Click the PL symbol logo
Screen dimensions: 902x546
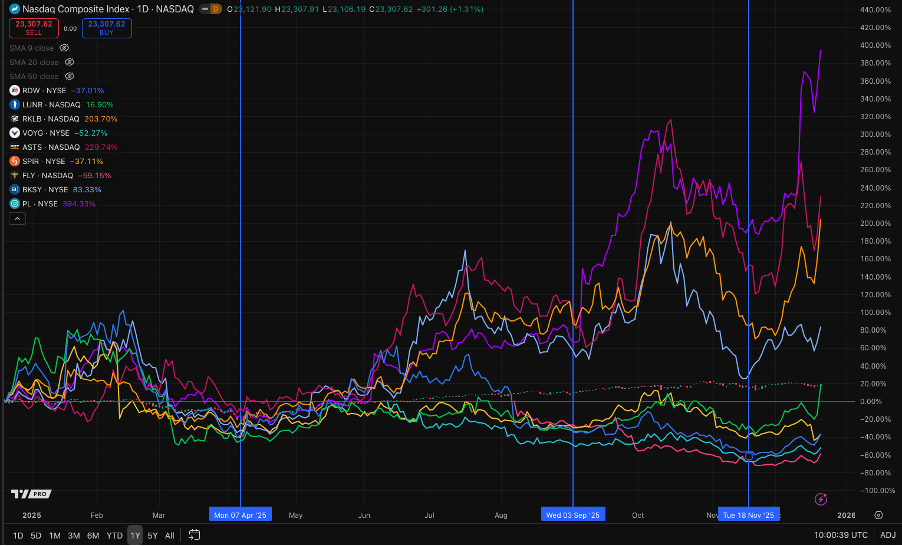15,203
